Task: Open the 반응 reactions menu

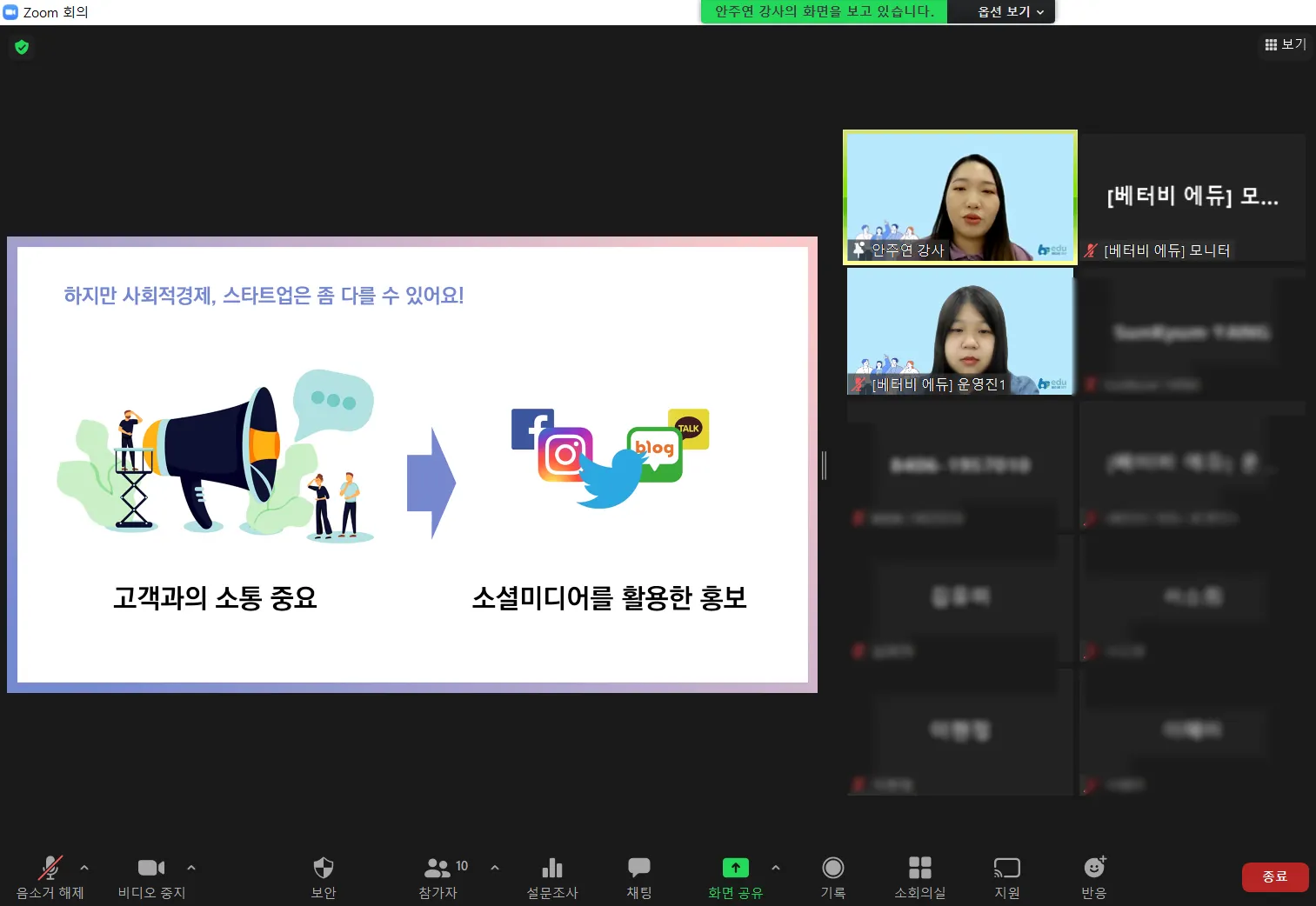Action: coord(1094,876)
